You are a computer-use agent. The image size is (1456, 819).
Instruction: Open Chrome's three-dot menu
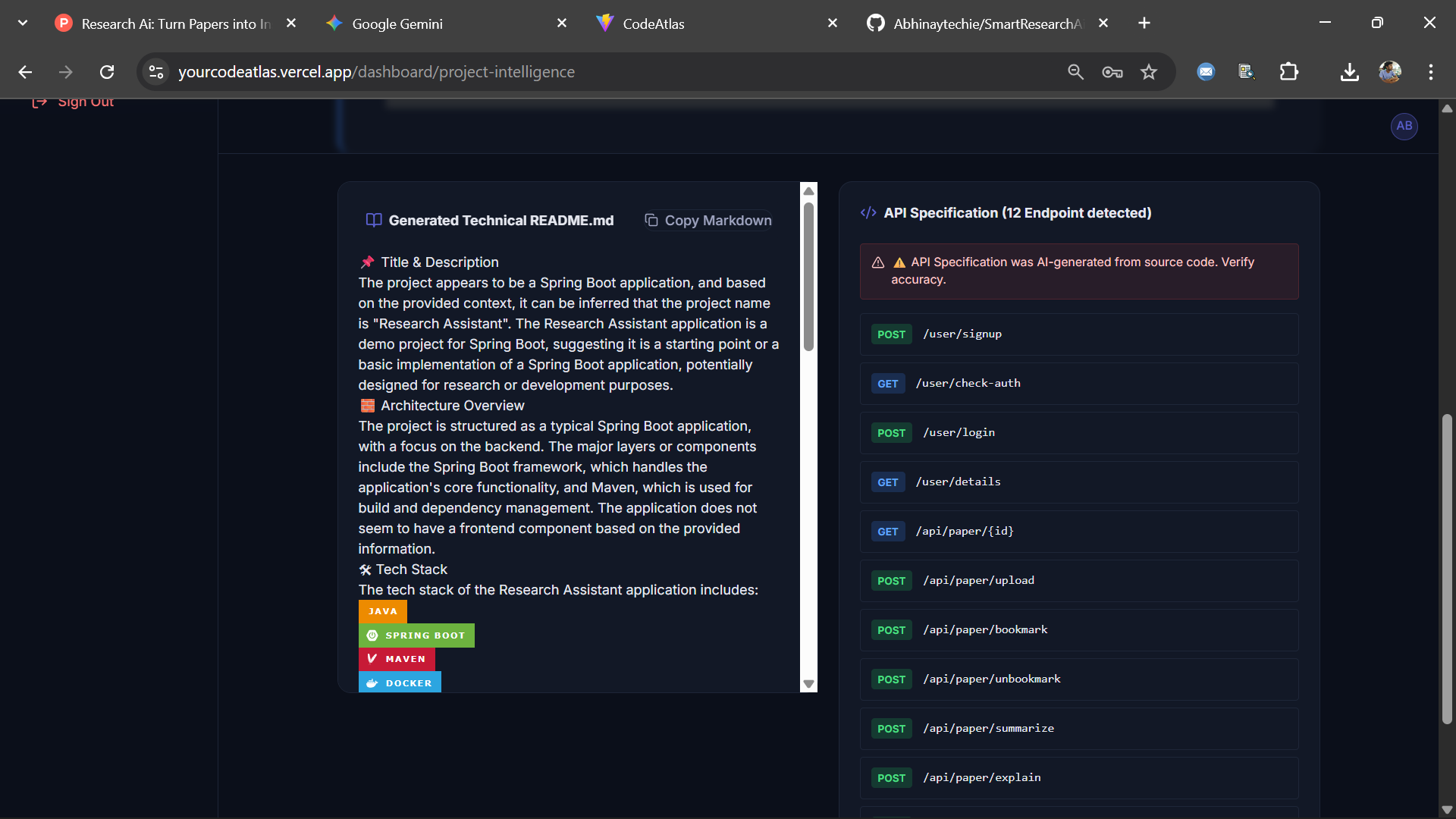click(1430, 72)
